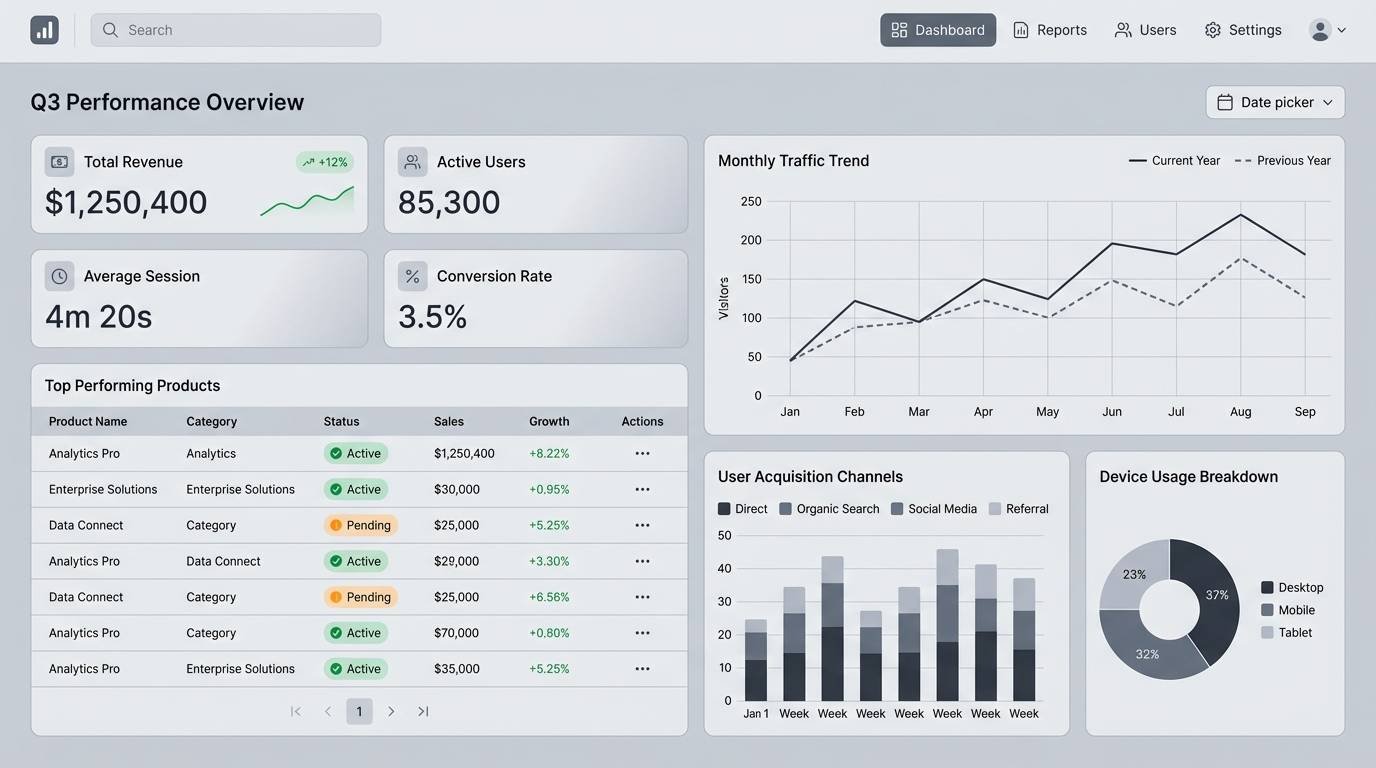The width and height of the screenshot is (1376, 768).
Task: Click the Average Session clock icon
Action: [59, 276]
